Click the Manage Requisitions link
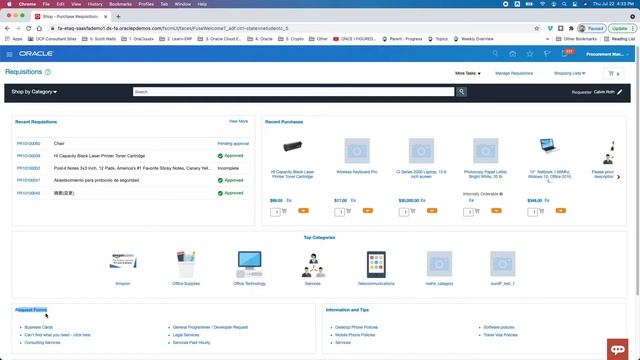 514,73
